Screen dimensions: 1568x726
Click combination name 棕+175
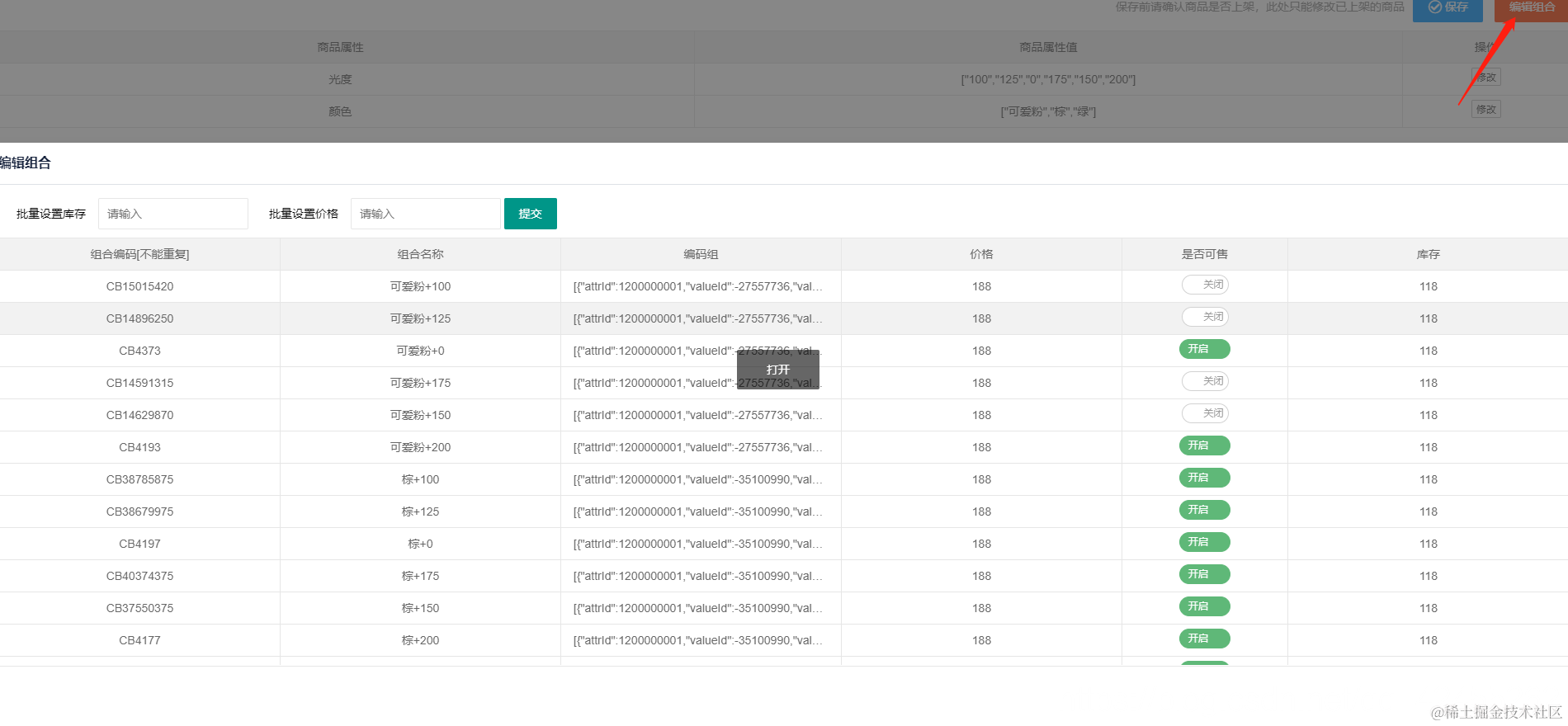tap(421, 576)
